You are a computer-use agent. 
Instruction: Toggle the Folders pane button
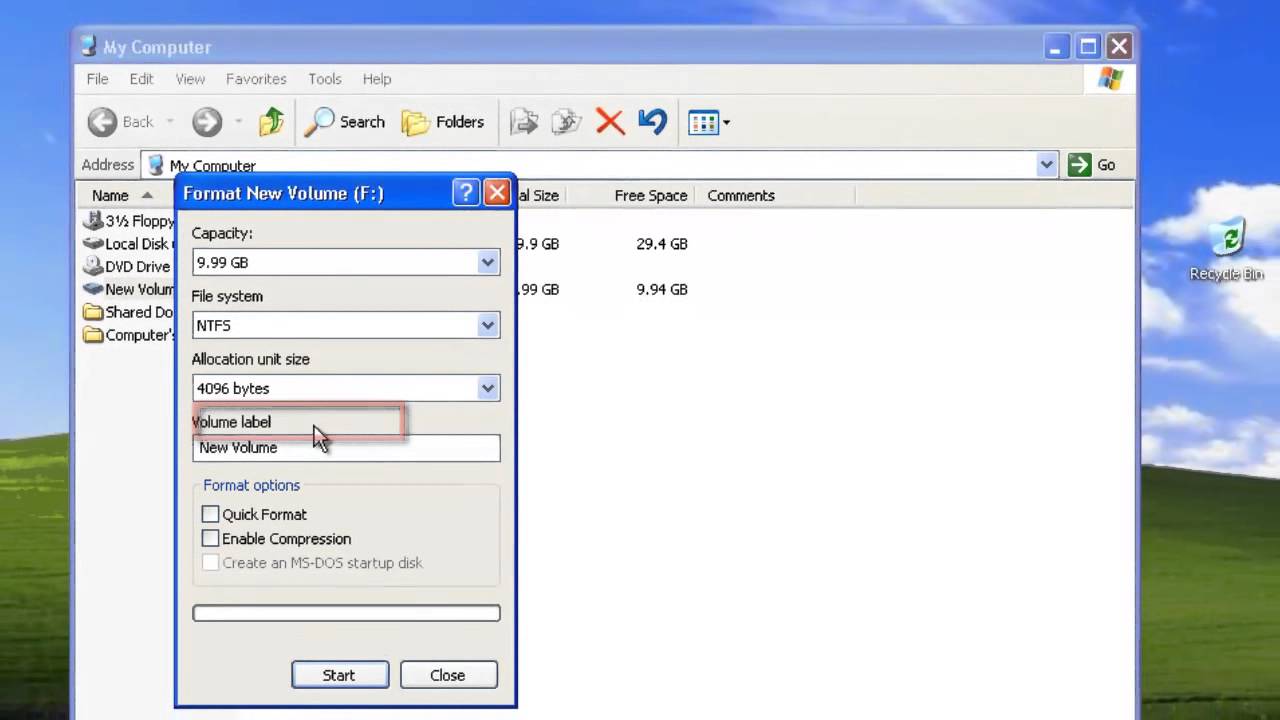(x=442, y=122)
